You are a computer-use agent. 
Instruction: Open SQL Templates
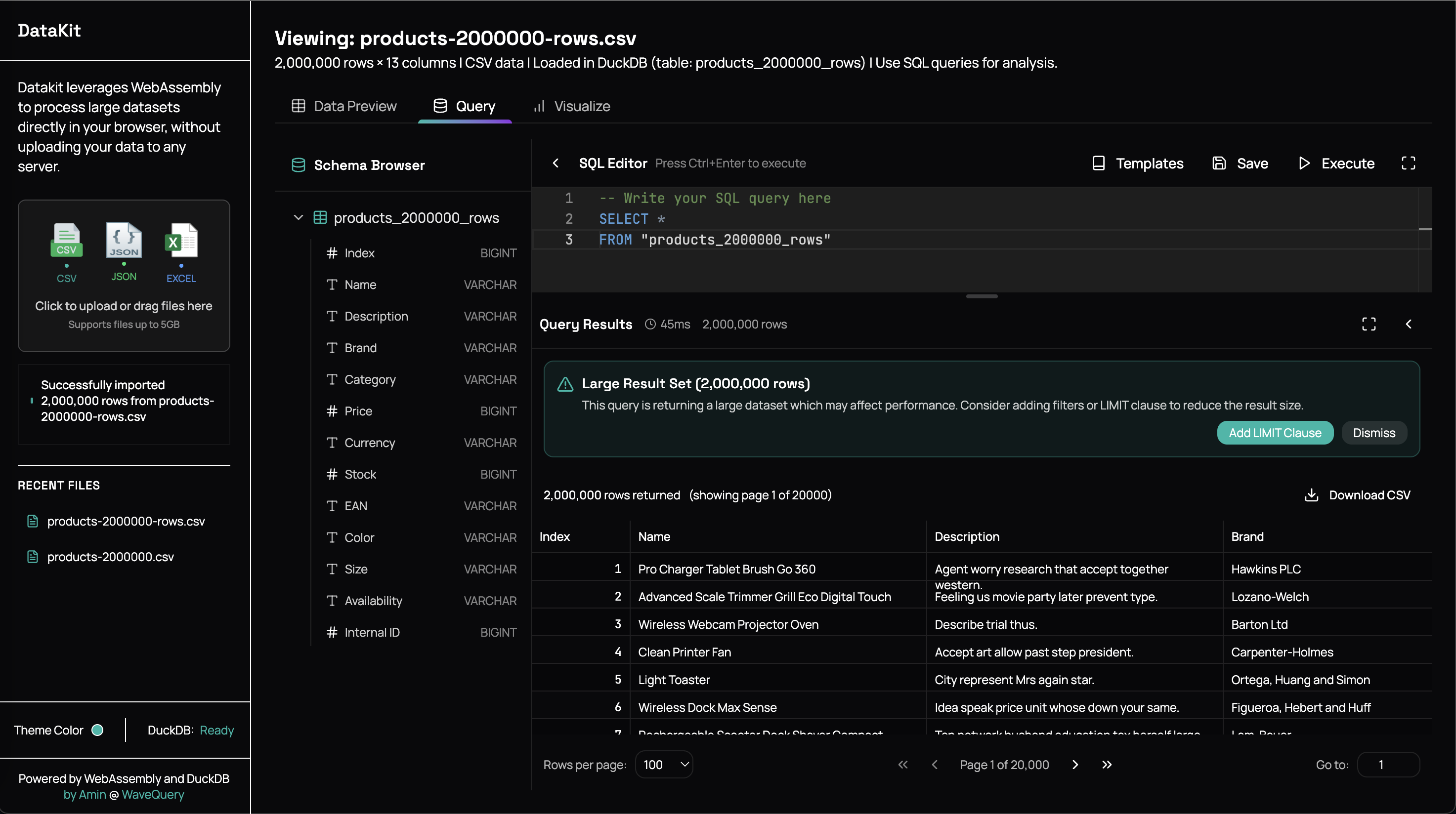click(x=1138, y=163)
